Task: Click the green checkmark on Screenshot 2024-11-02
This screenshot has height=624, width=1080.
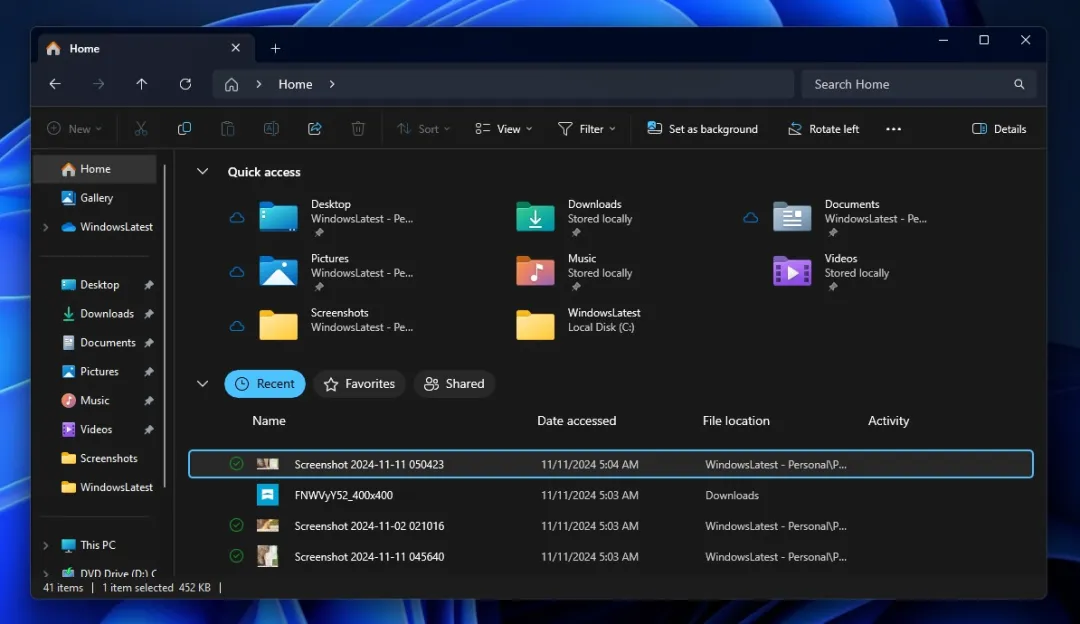Action: click(237, 525)
